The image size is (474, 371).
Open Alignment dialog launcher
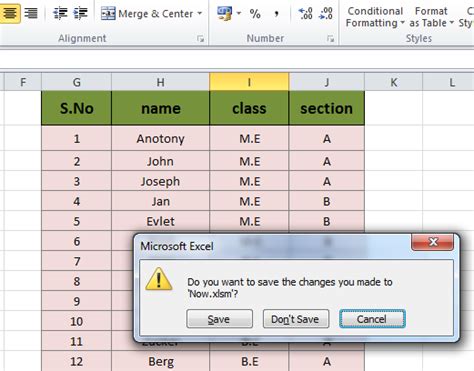[x=200, y=39]
